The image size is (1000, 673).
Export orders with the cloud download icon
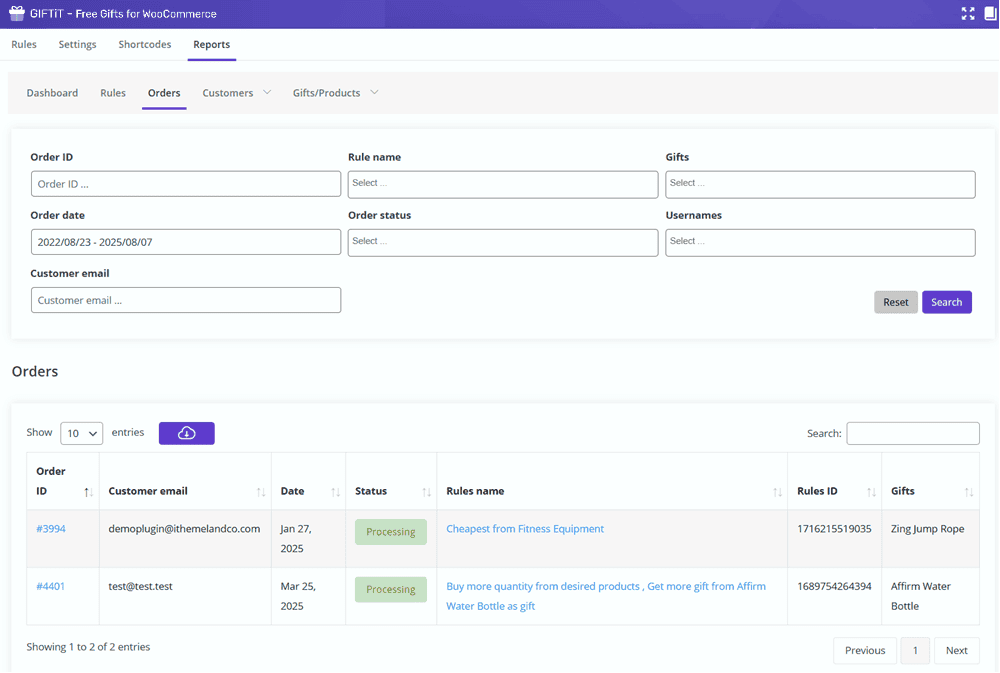pyautogui.click(x=186, y=432)
